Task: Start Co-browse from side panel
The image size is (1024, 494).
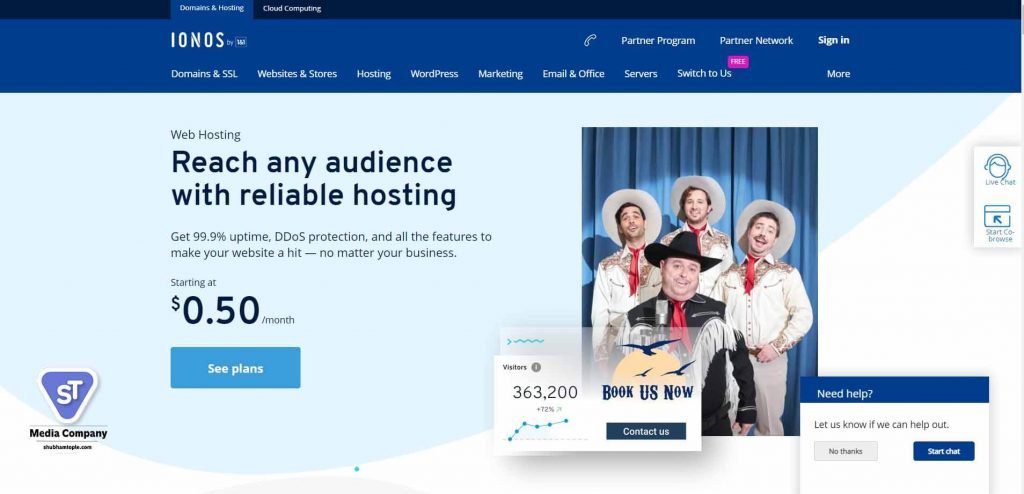Action: tap(997, 223)
